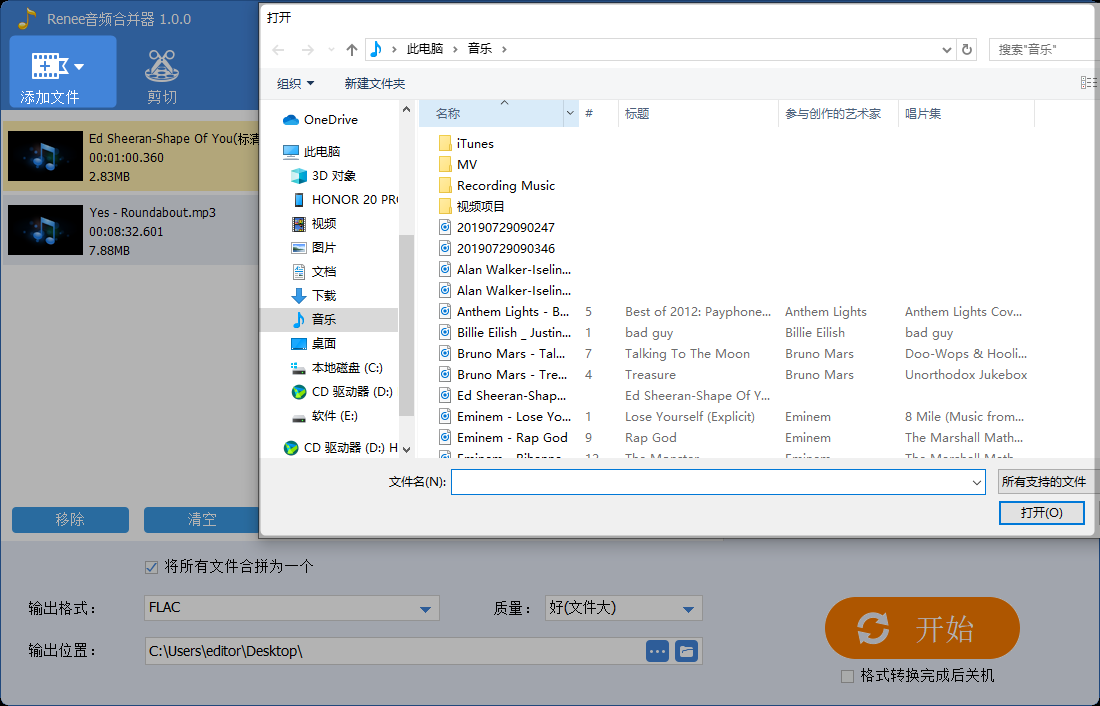Refresh the Music folder listing
This screenshot has width=1100, height=706.
(967, 50)
